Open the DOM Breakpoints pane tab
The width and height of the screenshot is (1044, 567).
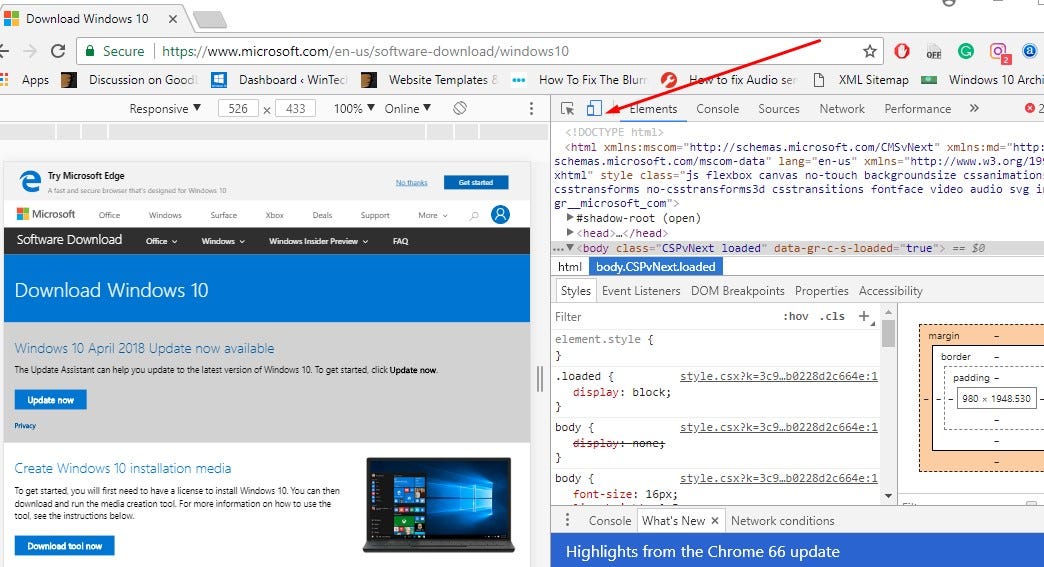(737, 291)
